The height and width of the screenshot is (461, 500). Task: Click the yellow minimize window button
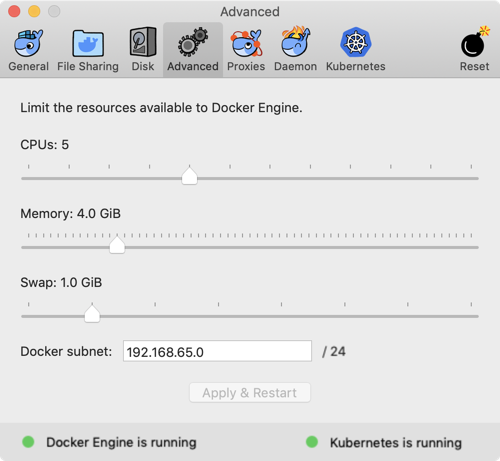pos(34,11)
